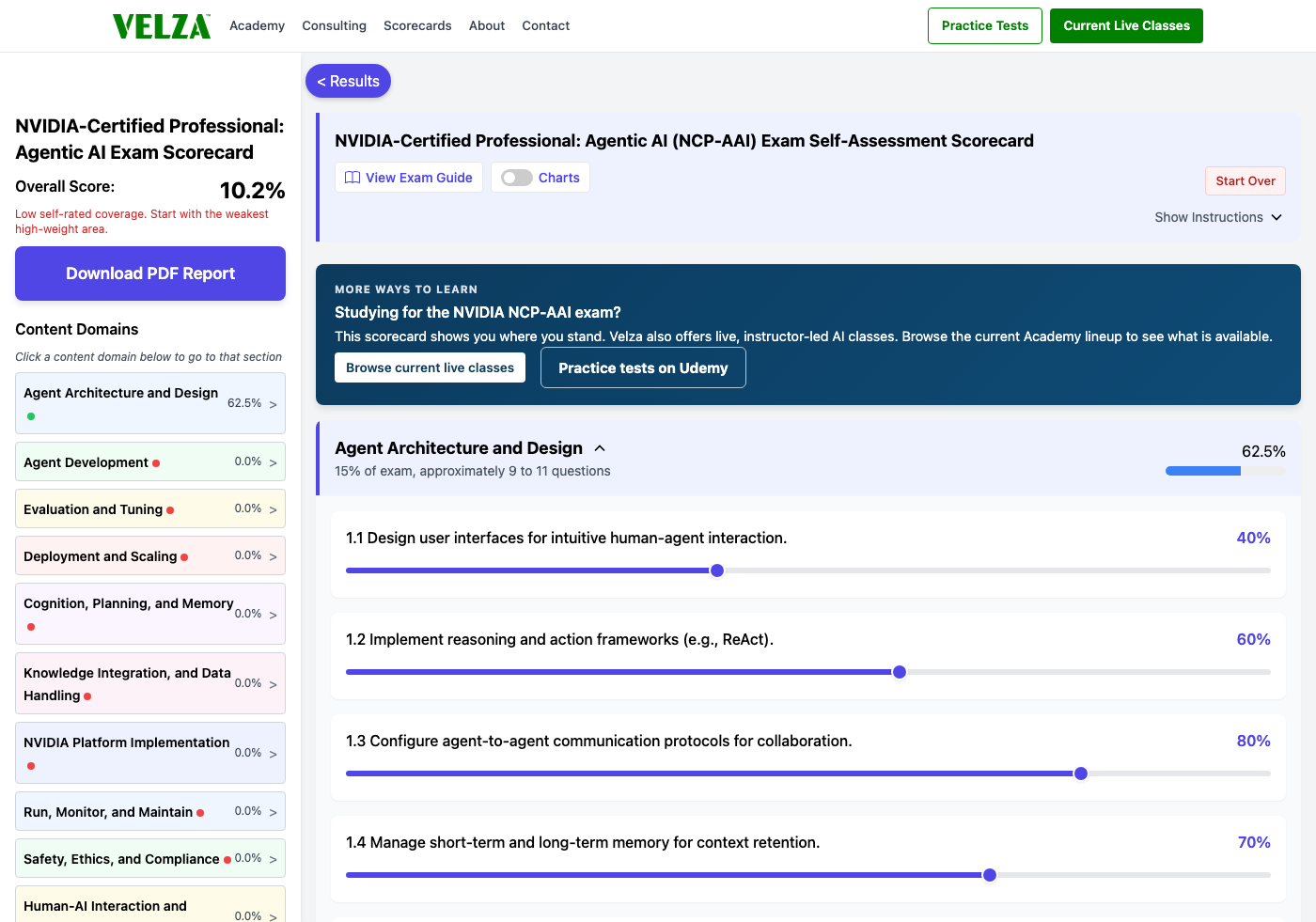
Task: Open Current Live Classes
Action: tap(1126, 25)
